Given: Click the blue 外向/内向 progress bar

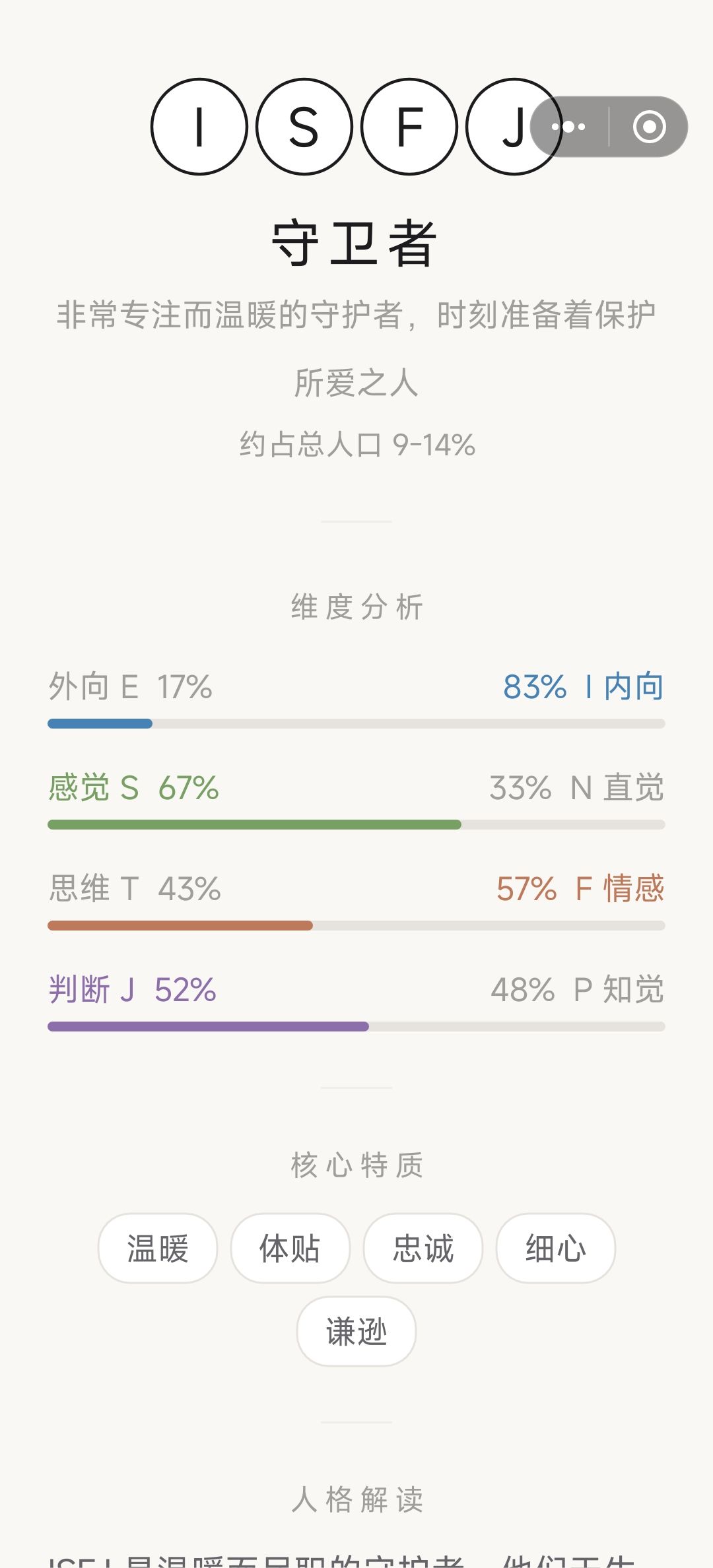Looking at the screenshot, I should (356, 723).
